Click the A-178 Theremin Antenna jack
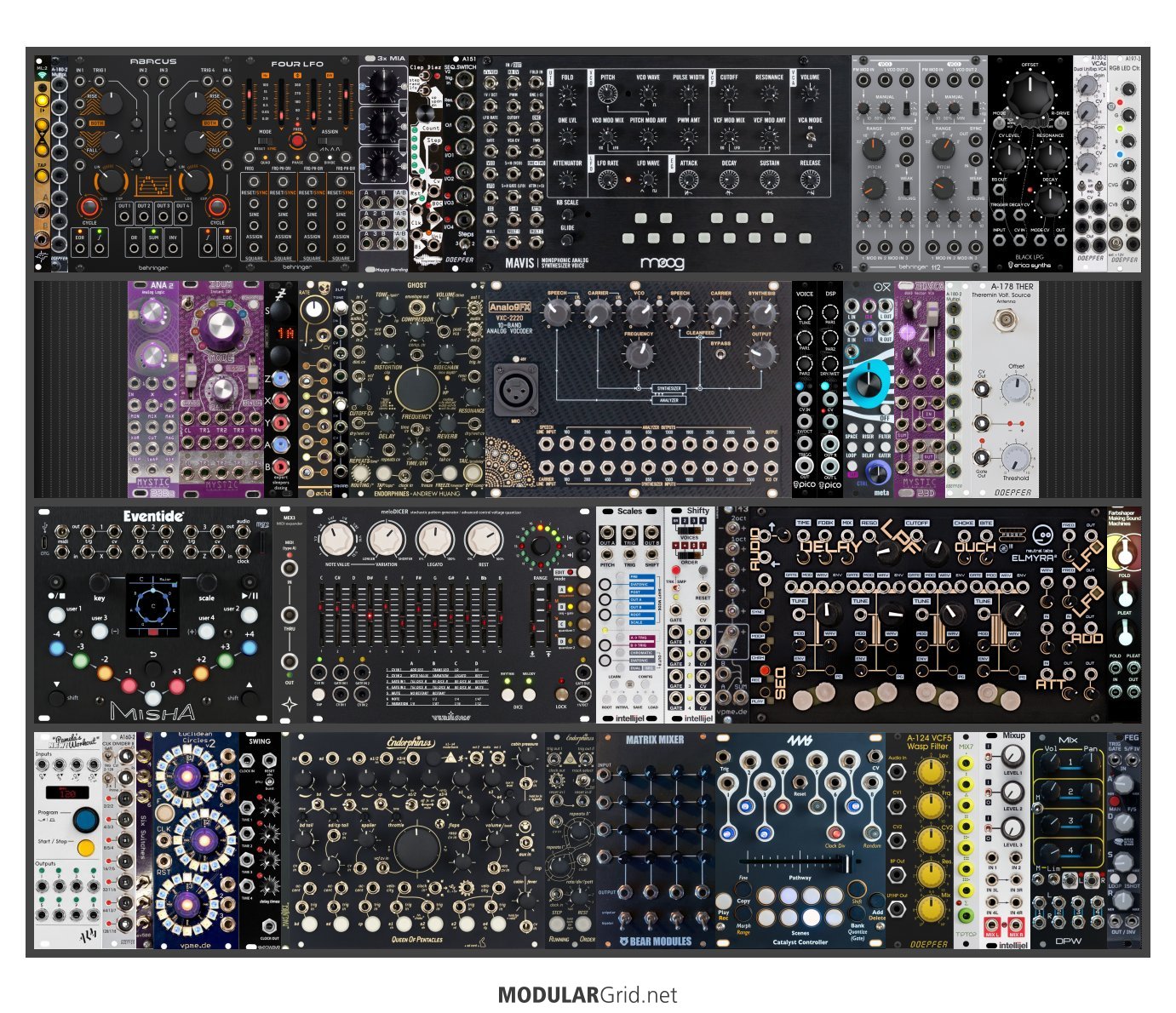 coord(1007,321)
